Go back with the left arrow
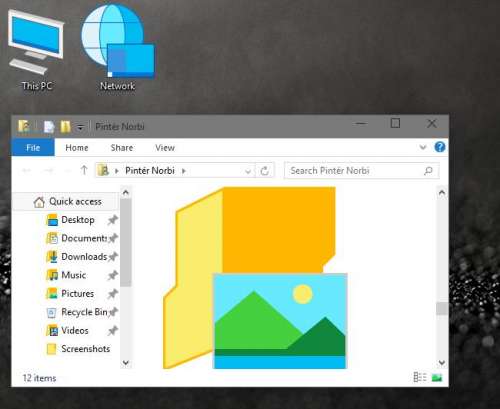500x409 pixels. click(26, 171)
